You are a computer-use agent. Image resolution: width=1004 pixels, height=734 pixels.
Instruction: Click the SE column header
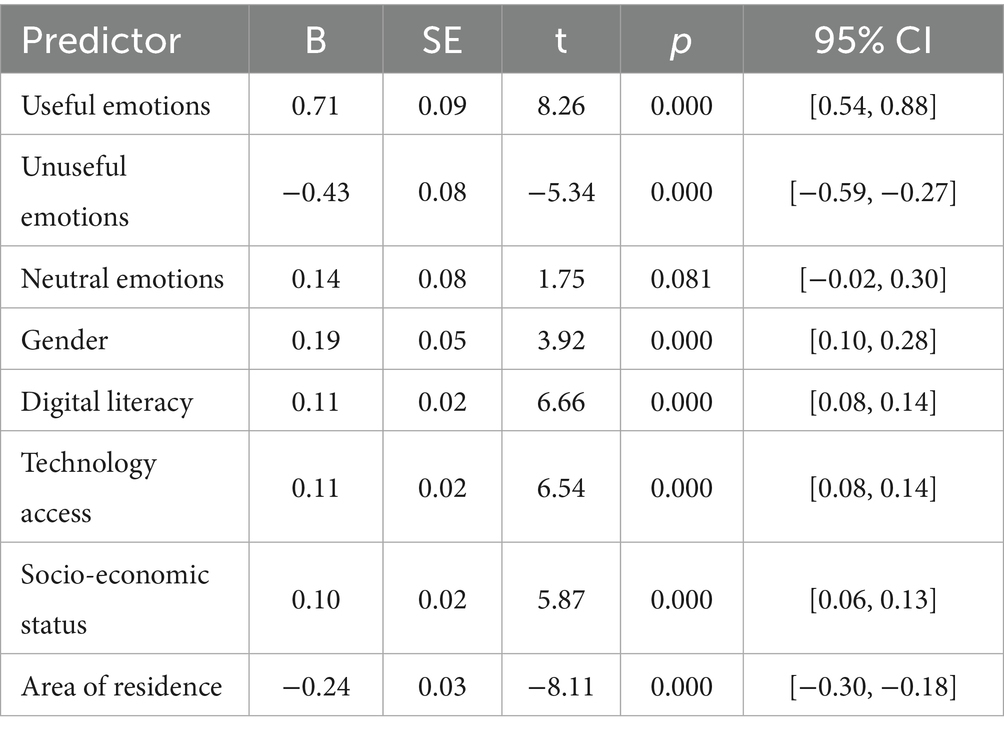pyautogui.click(x=440, y=40)
